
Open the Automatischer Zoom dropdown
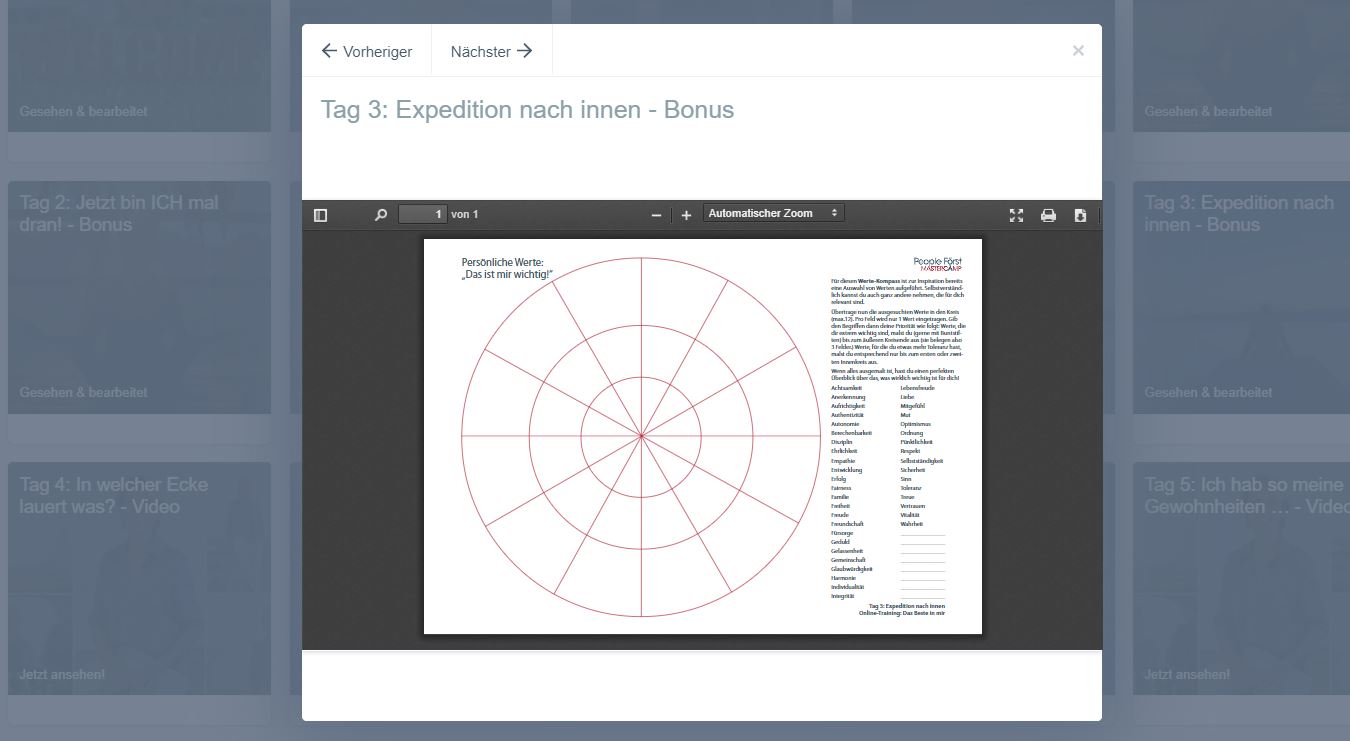click(773, 213)
